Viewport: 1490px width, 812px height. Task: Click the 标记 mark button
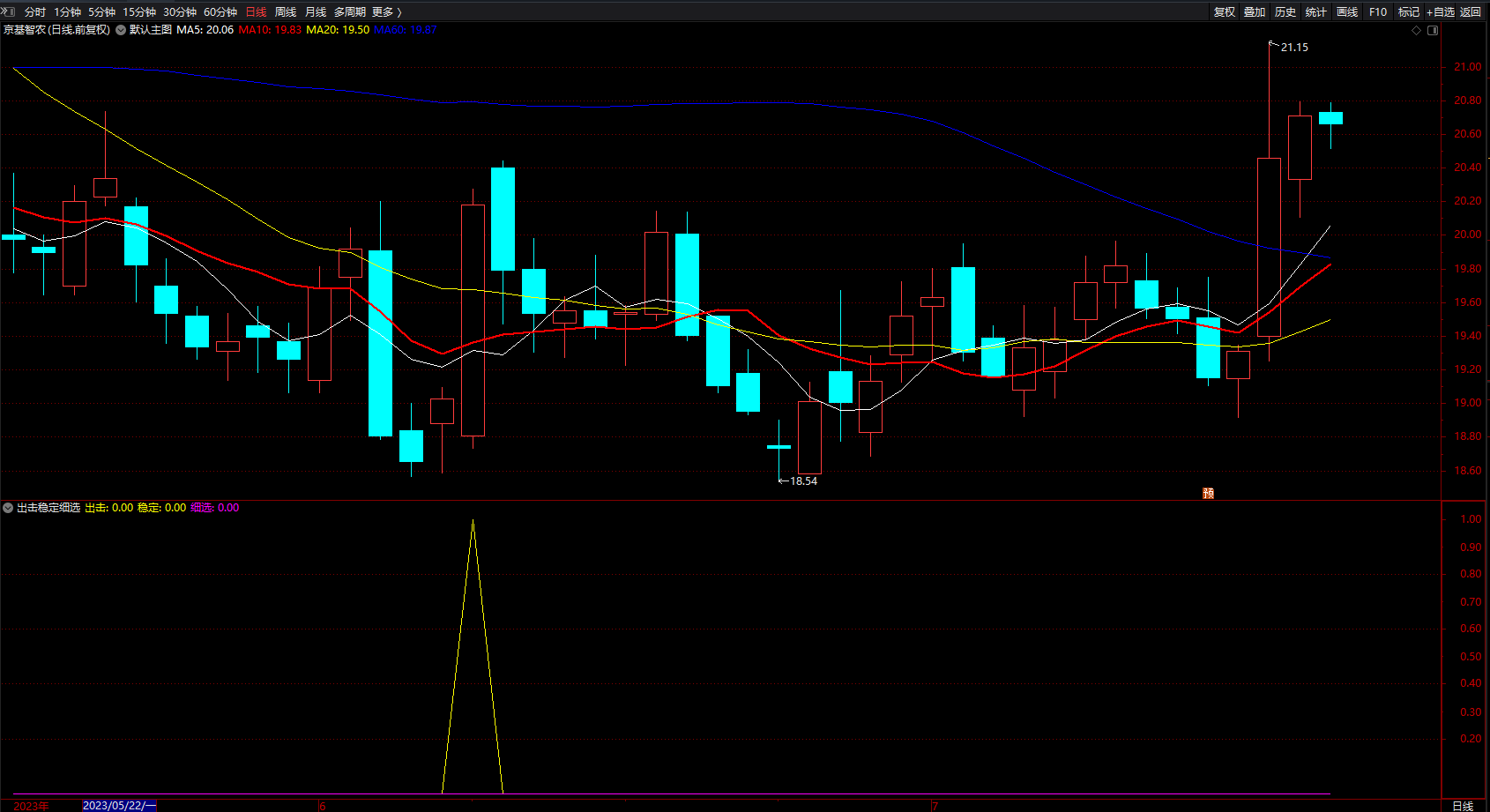click(x=1409, y=12)
